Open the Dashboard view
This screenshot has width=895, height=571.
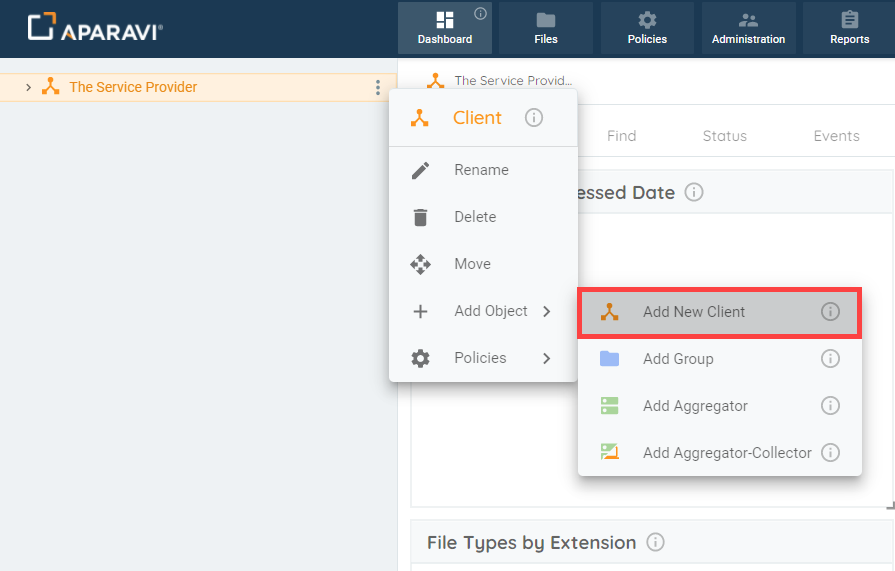point(445,28)
